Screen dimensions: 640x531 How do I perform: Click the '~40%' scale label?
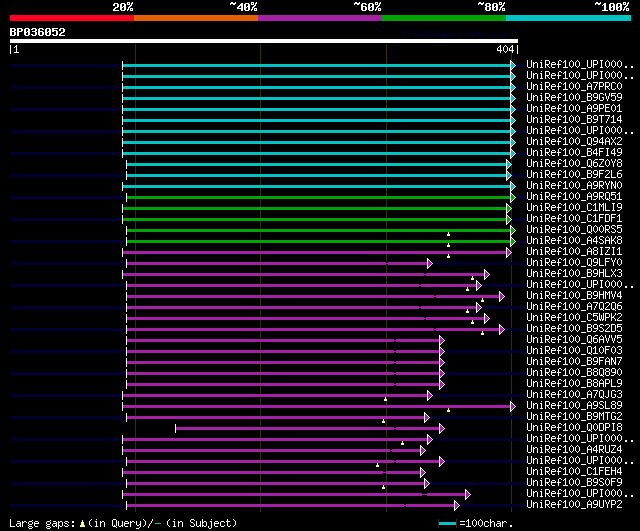pyautogui.click(x=243, y=7)
